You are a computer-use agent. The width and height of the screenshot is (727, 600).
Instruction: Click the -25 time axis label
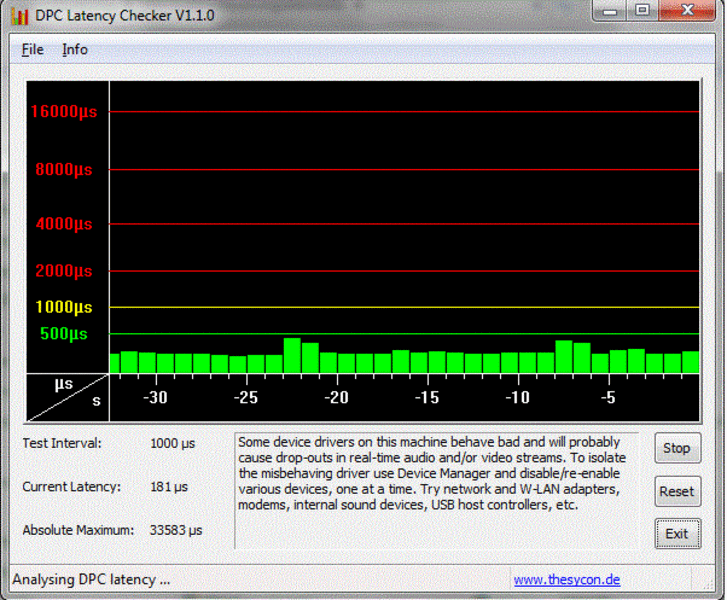246,397
